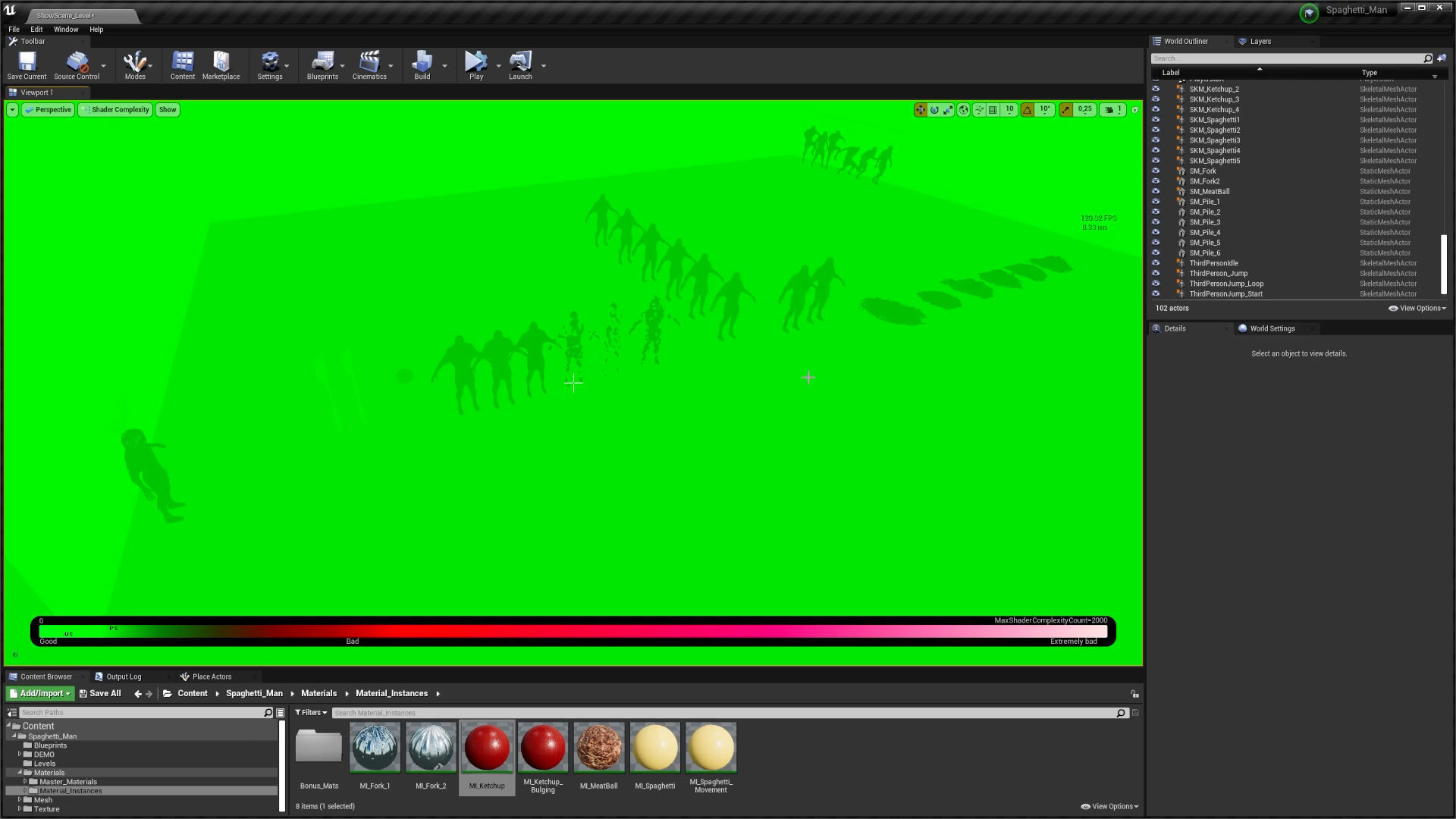Click the Build toolbar icon
The width and height of the screenshot is (1456, 819).
coord(422,64)
